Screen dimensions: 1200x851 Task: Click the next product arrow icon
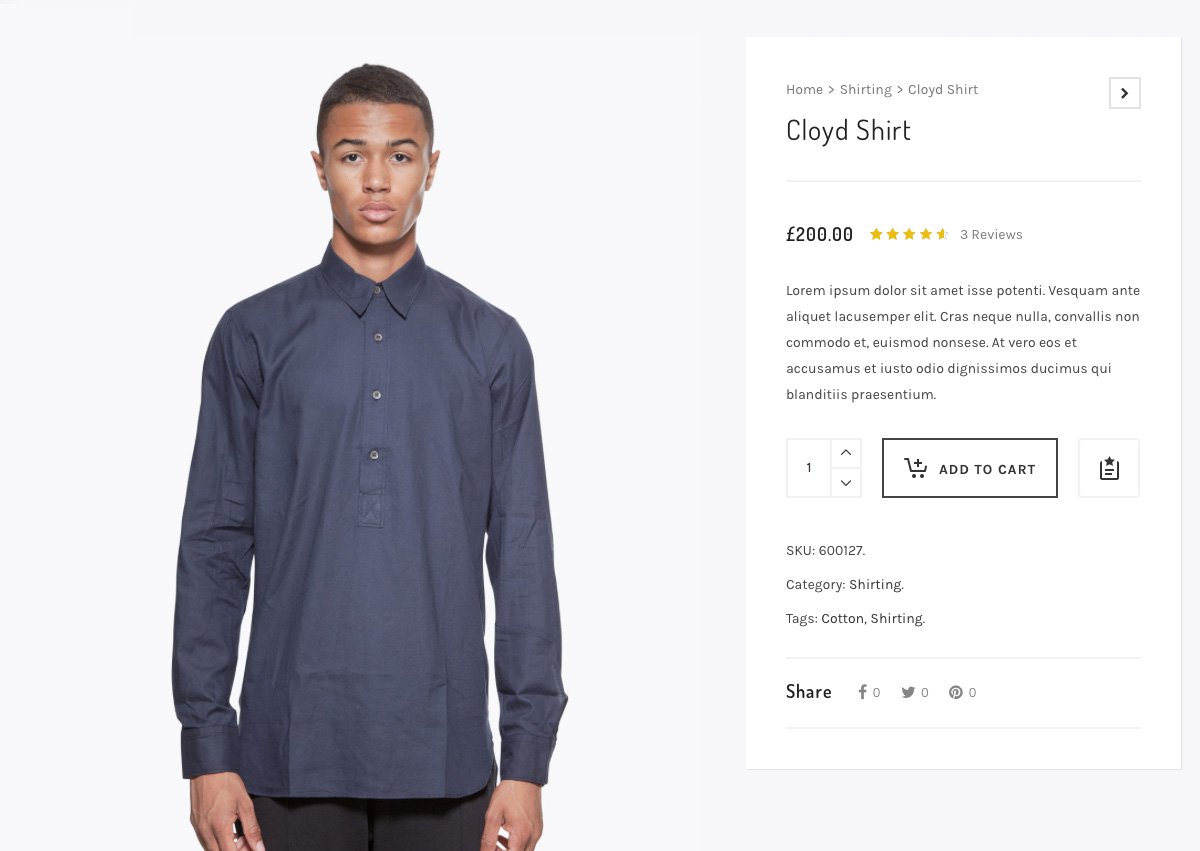pos(1125,93)
